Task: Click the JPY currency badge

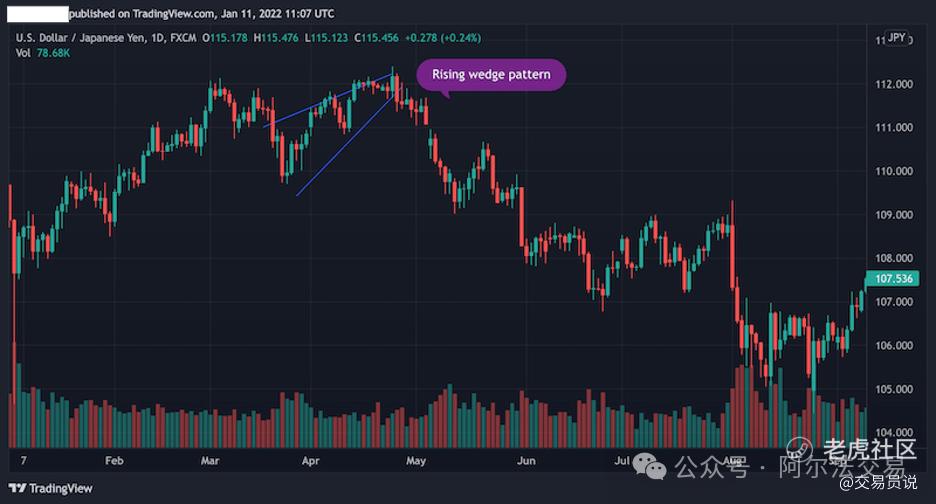Action: click(x=896, y=38)
